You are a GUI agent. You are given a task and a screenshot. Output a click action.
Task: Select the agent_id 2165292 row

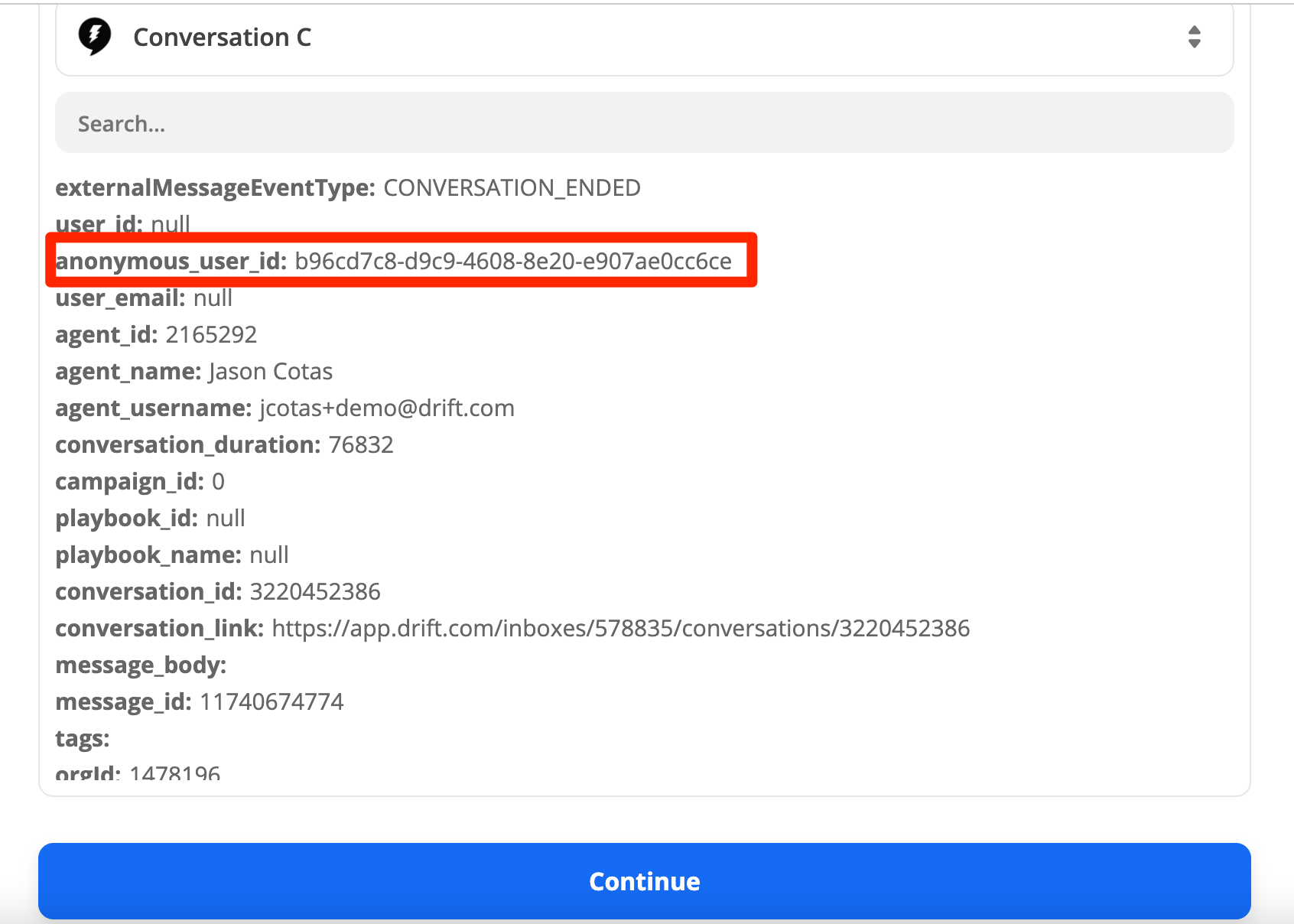tap(156, 334)
